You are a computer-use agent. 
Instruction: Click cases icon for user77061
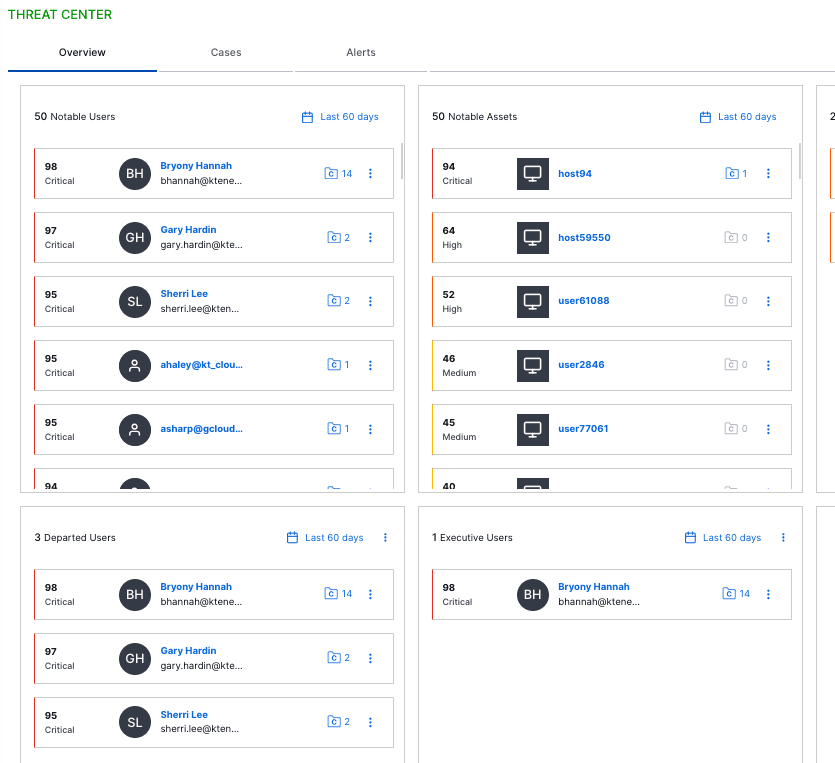coord(731,429)
